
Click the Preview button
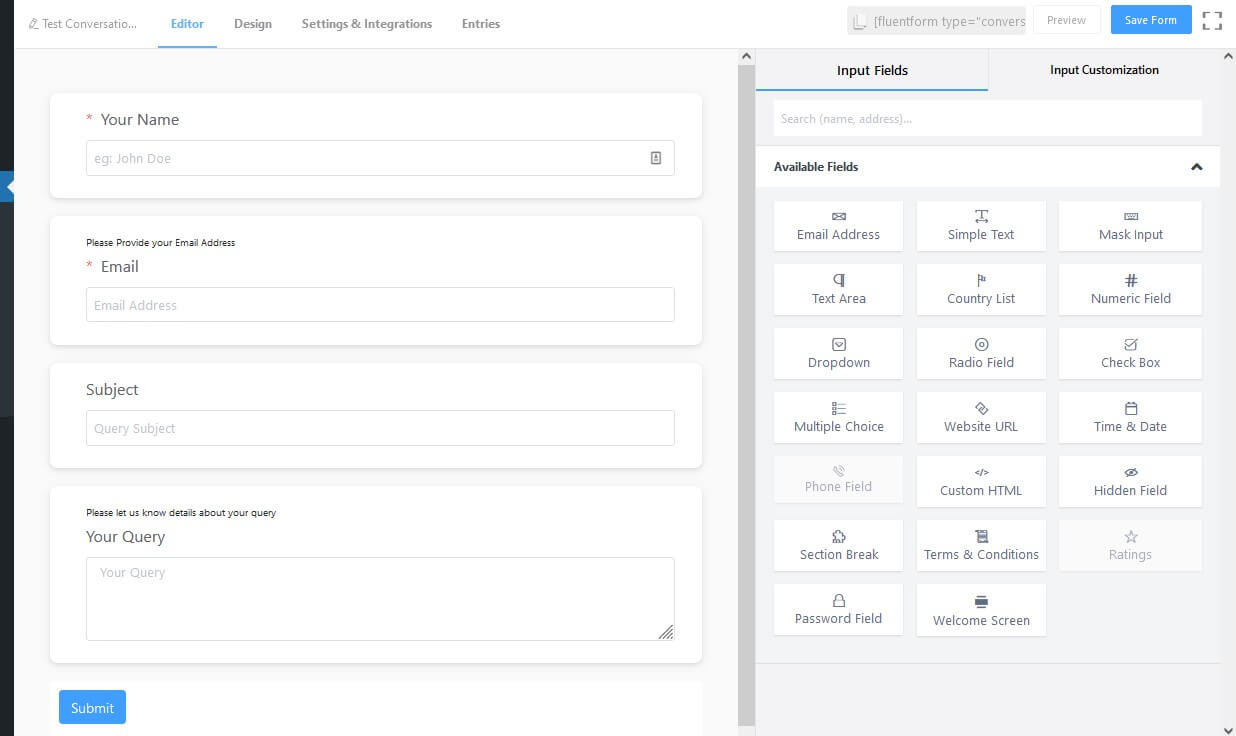(1066, 20)
